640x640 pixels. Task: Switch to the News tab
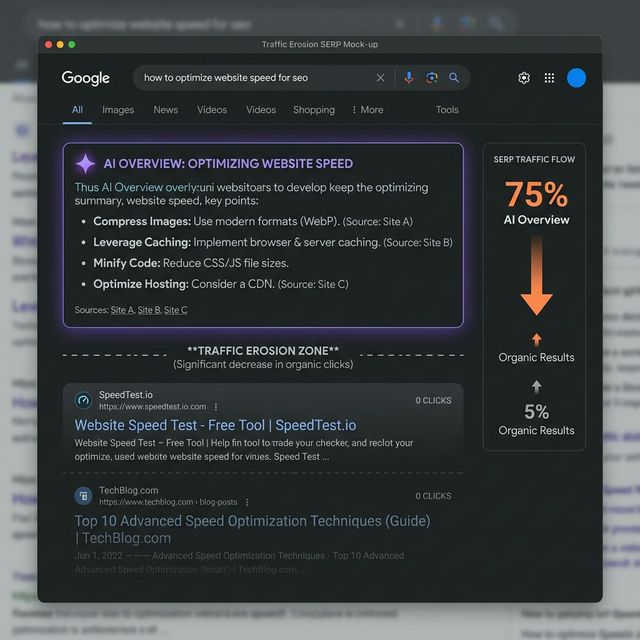[x=166, y=110]
